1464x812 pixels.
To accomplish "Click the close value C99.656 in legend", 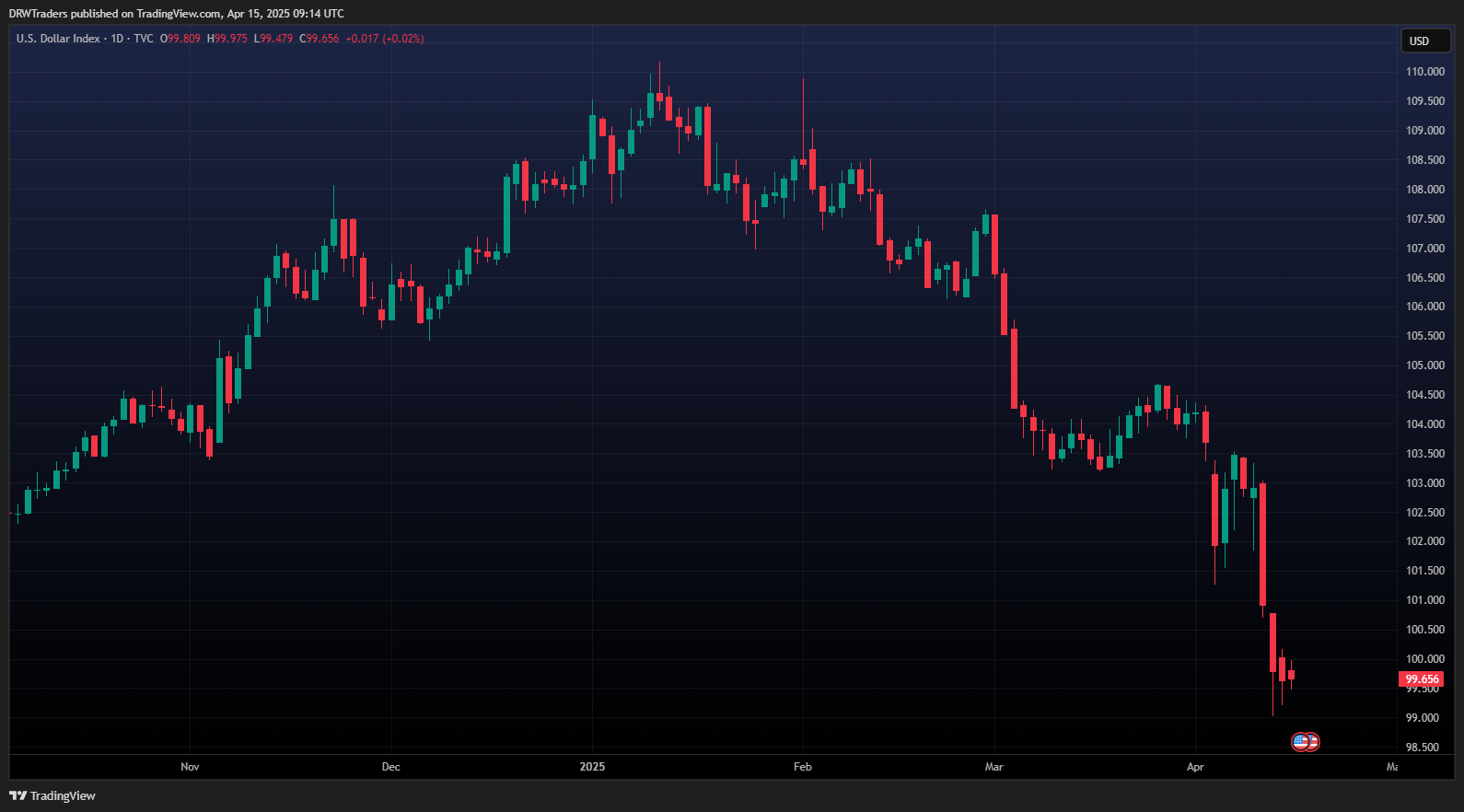I will pyautogui.click(x=320, y=39).
